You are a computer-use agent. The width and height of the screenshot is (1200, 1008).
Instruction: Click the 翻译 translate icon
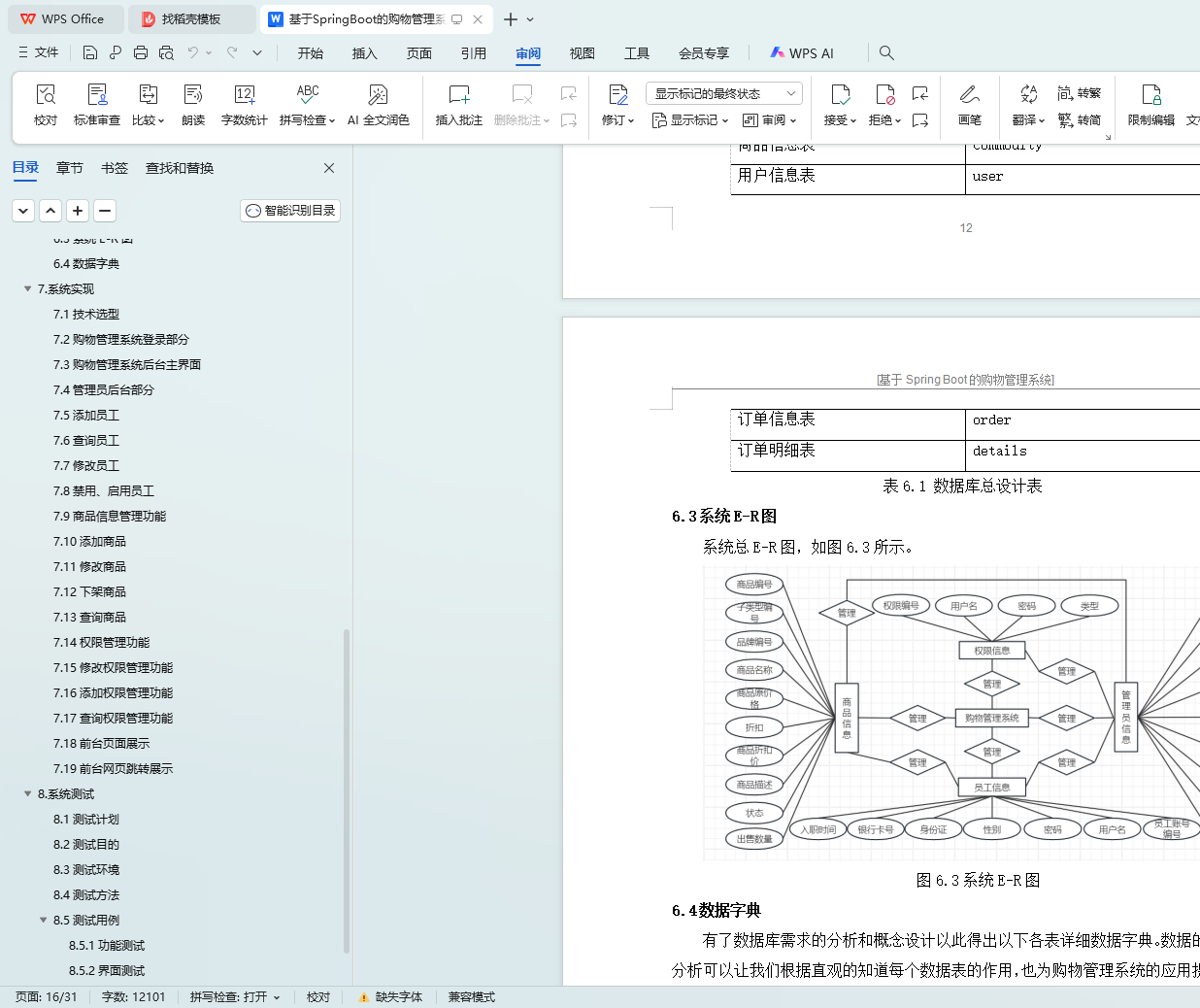[x=1028, y=94]
